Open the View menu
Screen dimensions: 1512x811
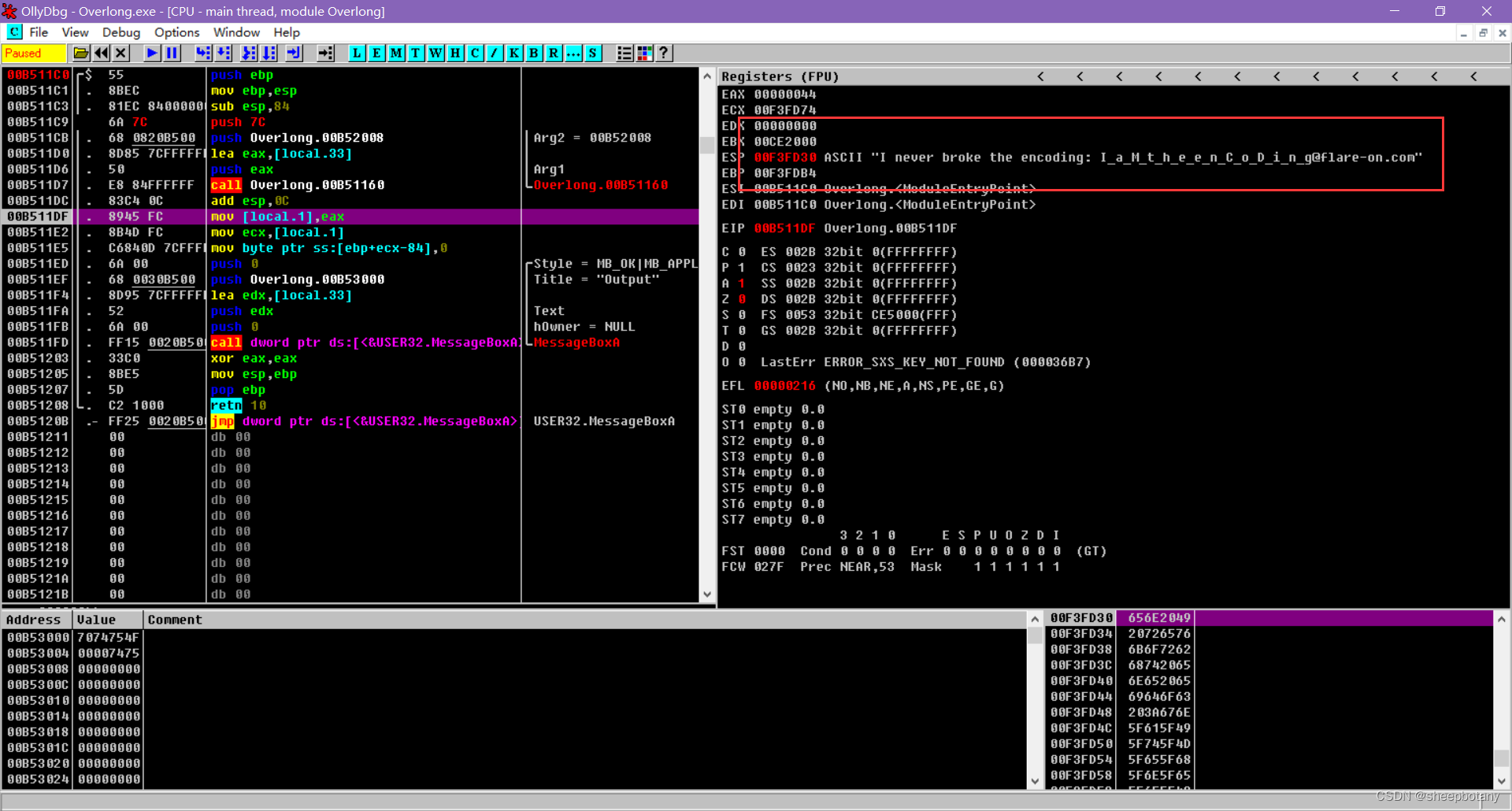[75, 32]
